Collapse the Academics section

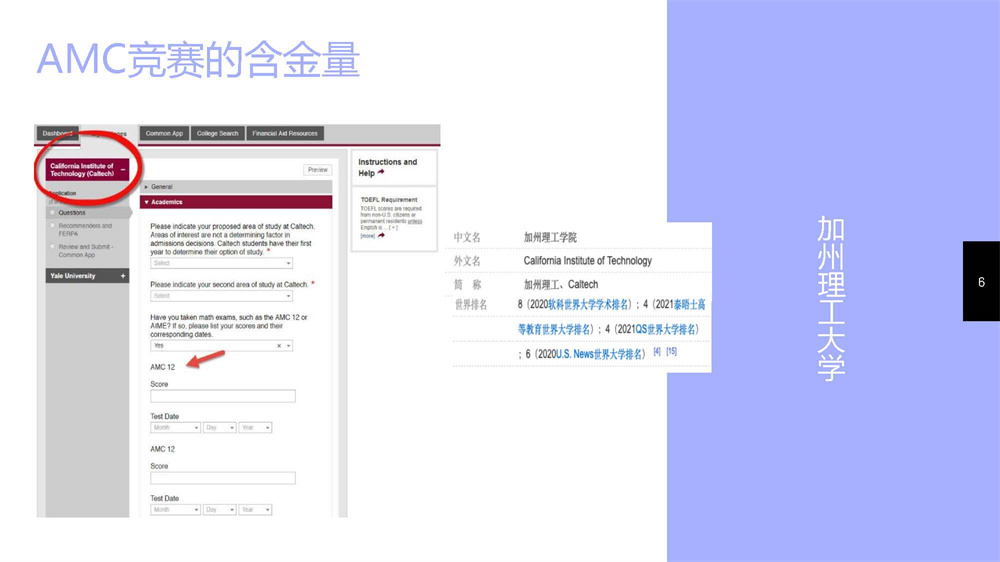click(236, 202)
